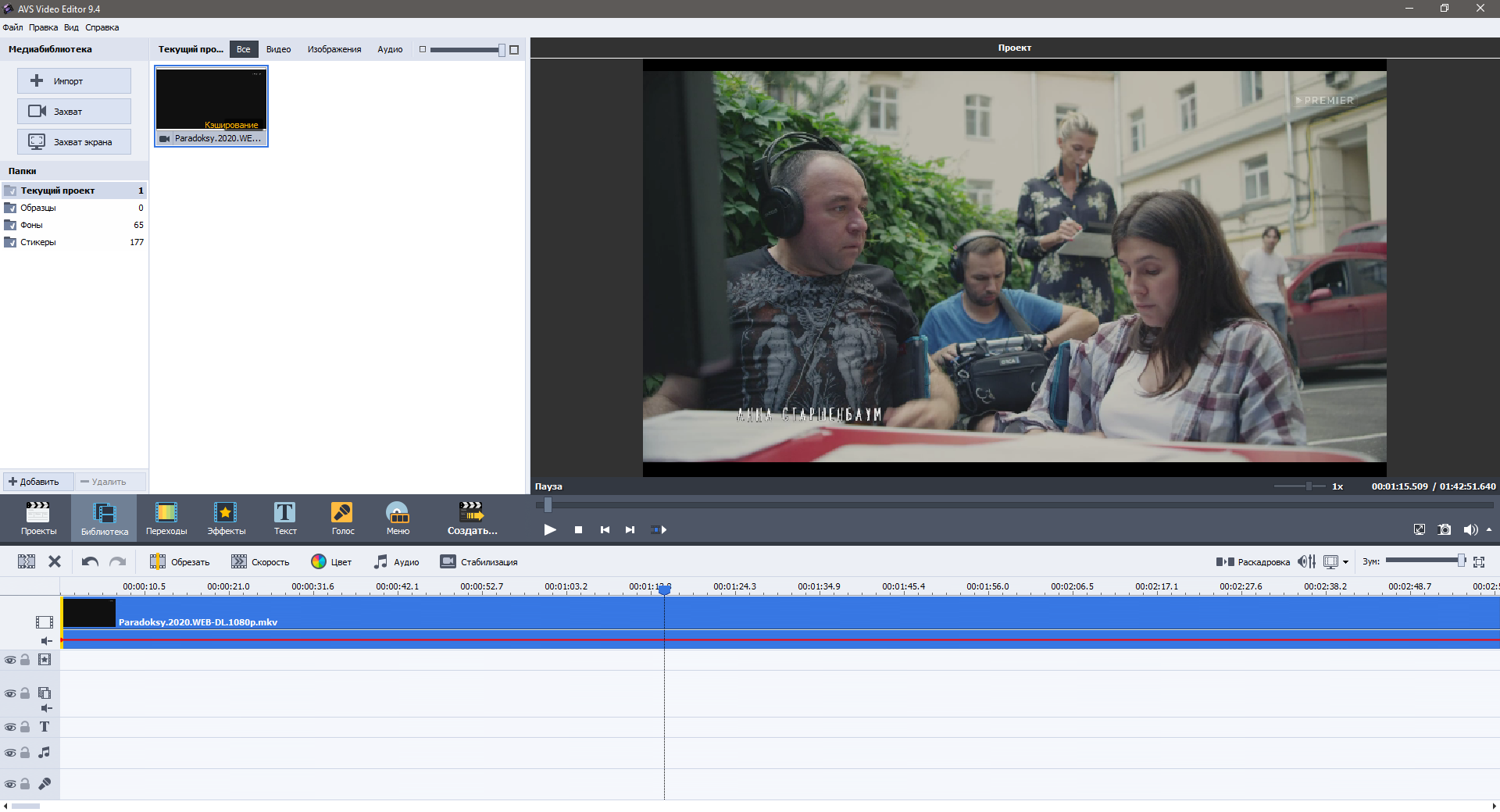1500x812 pixels.
Task: Toggle lock on video overlay track
Action: [25, 693]
